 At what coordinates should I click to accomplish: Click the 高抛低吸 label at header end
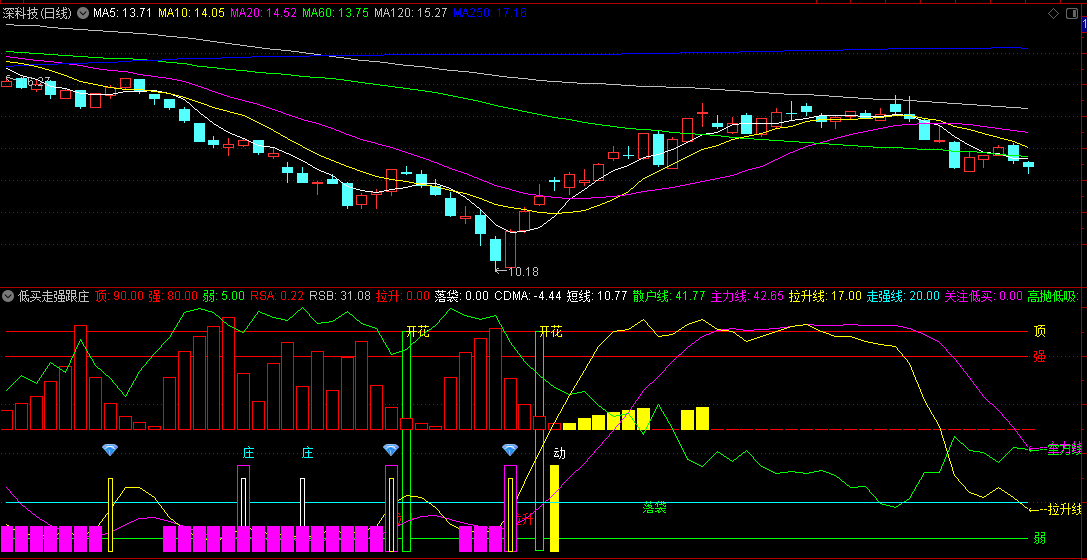(1054, 297)
